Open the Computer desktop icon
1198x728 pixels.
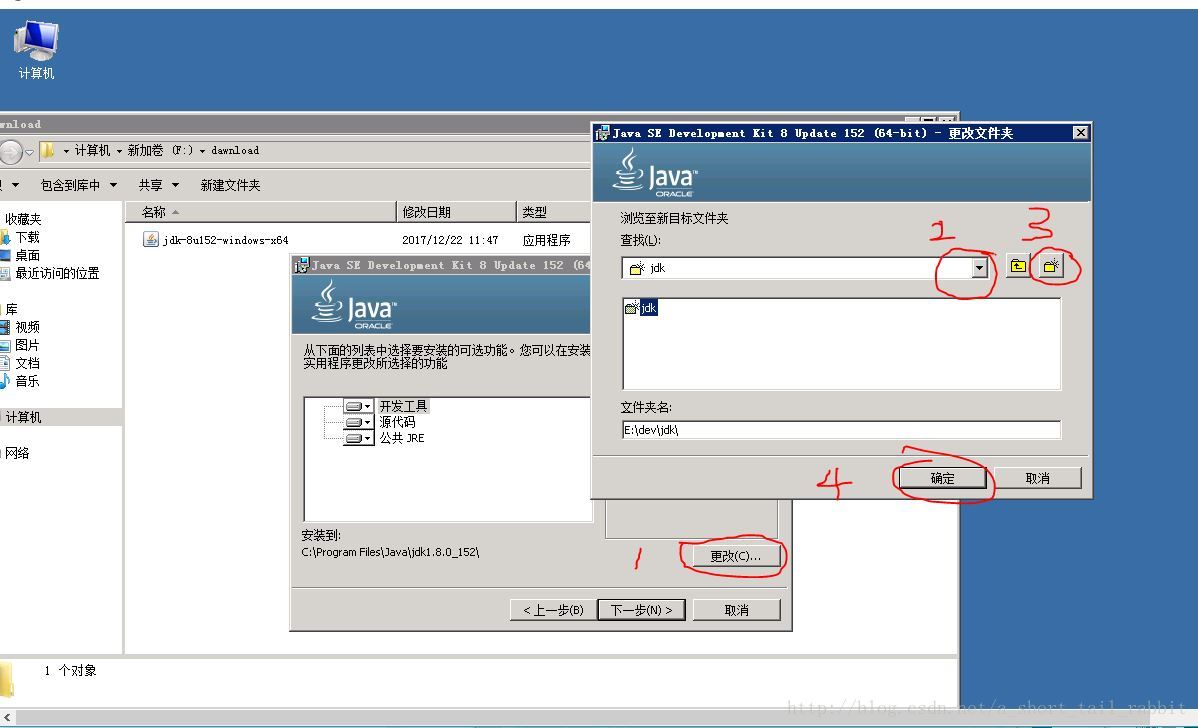point(36,50)
